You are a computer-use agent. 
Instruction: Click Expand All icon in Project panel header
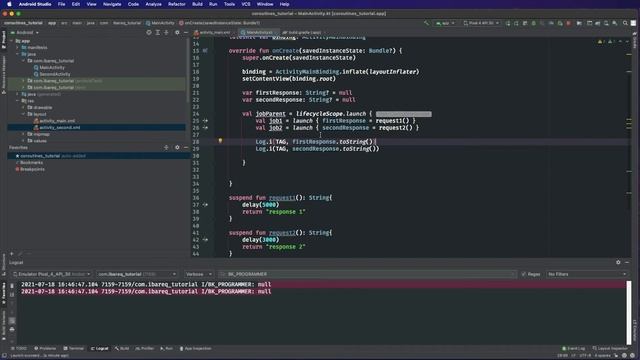point(158,32)
